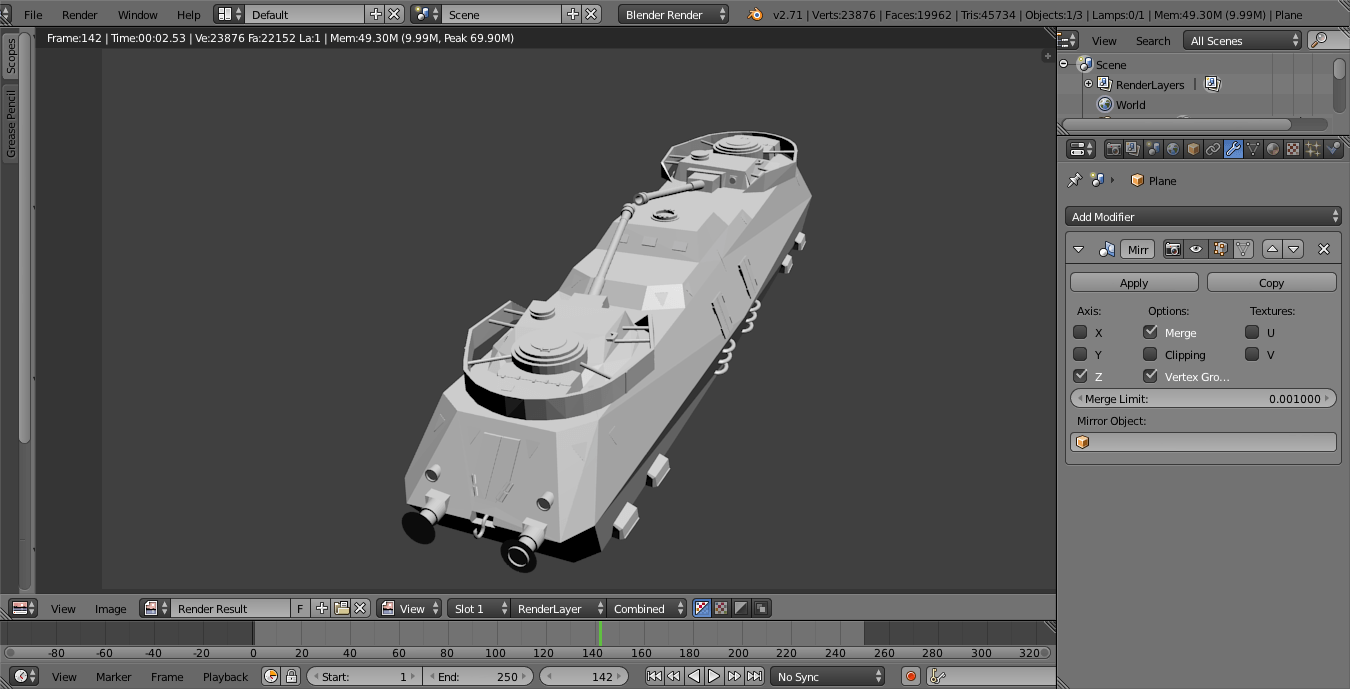Open the Particles properties tab
The image size is (1350, 689).
pos(1313,149)
